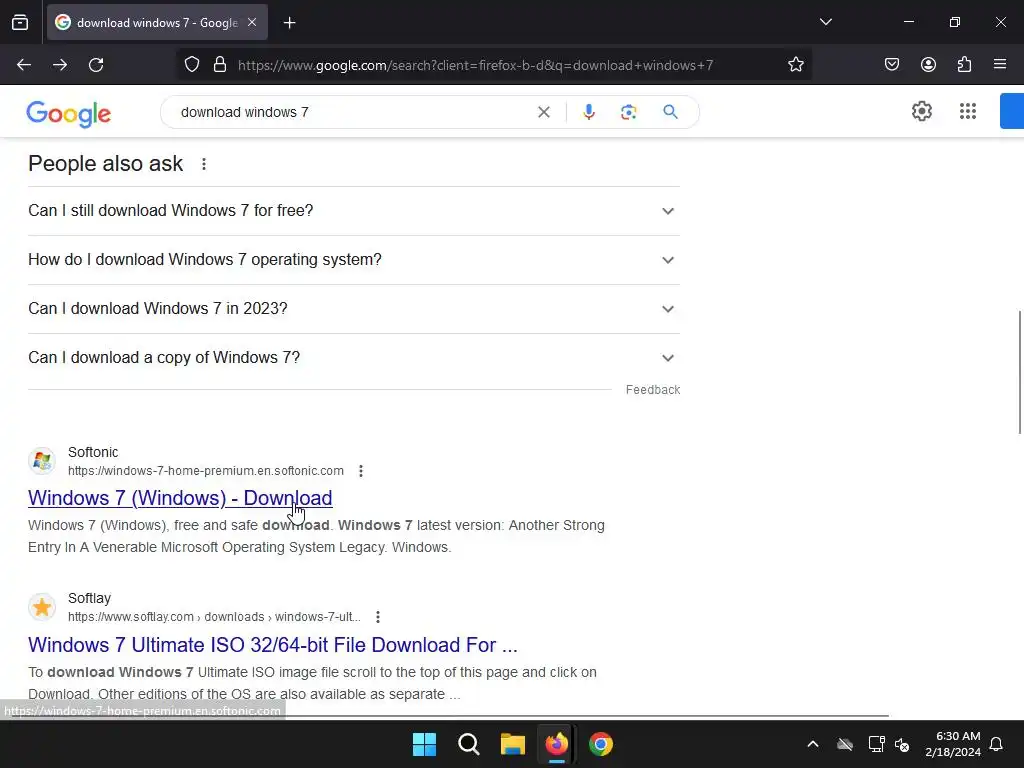Open Save to Pocket icon
The width and height of the screenshot is (1024, 768).
coord(891,64)
